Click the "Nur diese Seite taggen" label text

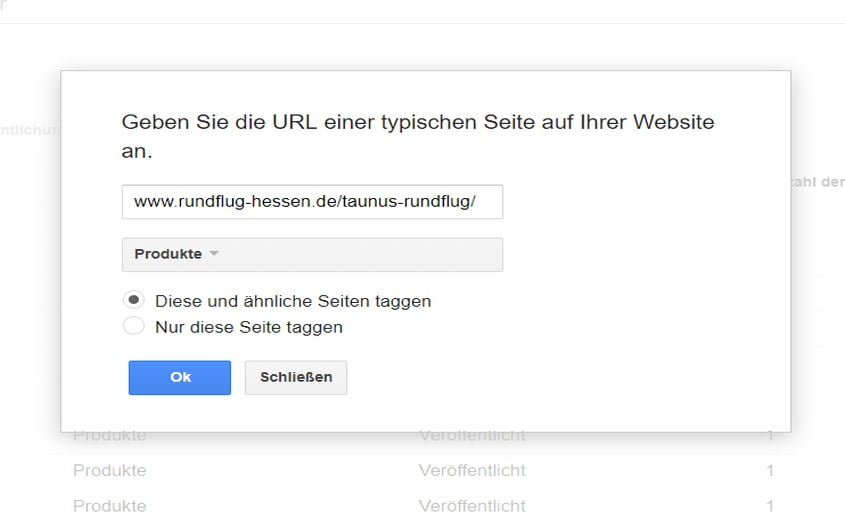coord(249,326)
